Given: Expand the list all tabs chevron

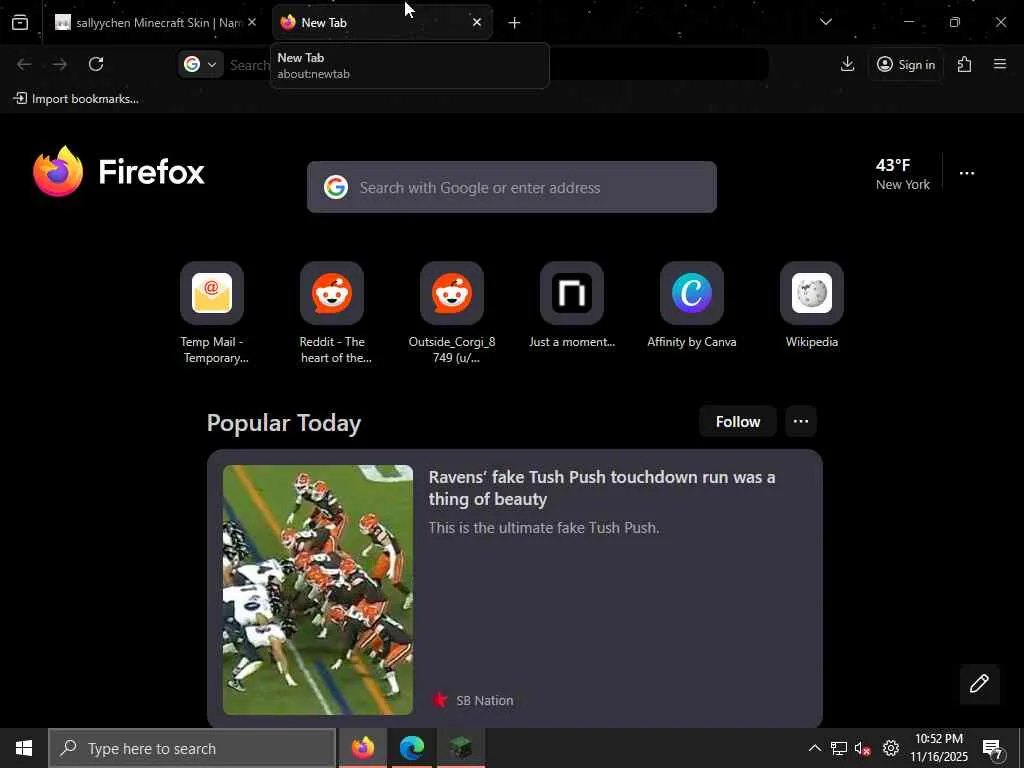Looking at the screenshot, I should pyautogui.click(x=825, y=22).
